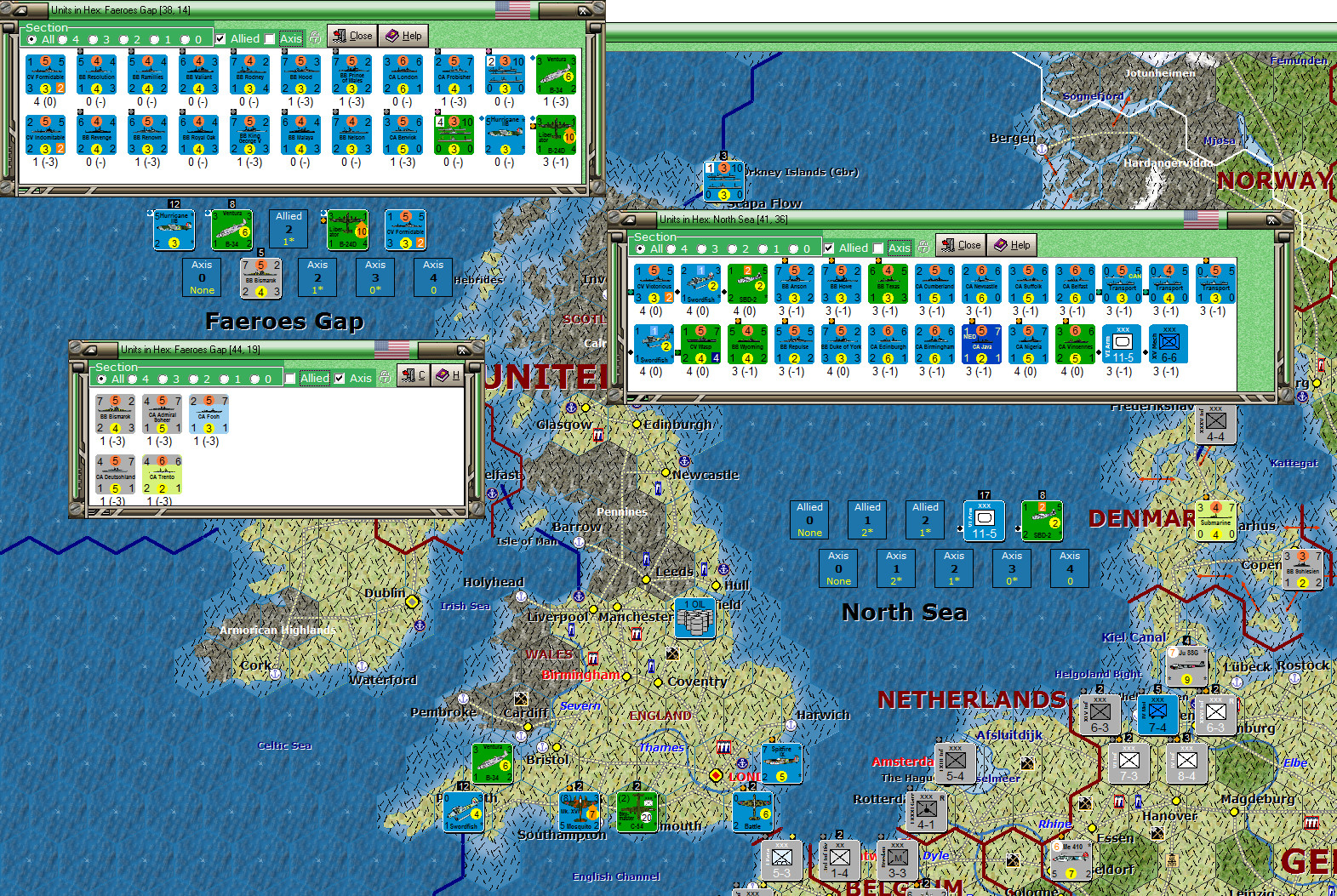Select the 6-6 XV Mech counter
This screenshot has height=896, width=1337.
(1168, 345)
